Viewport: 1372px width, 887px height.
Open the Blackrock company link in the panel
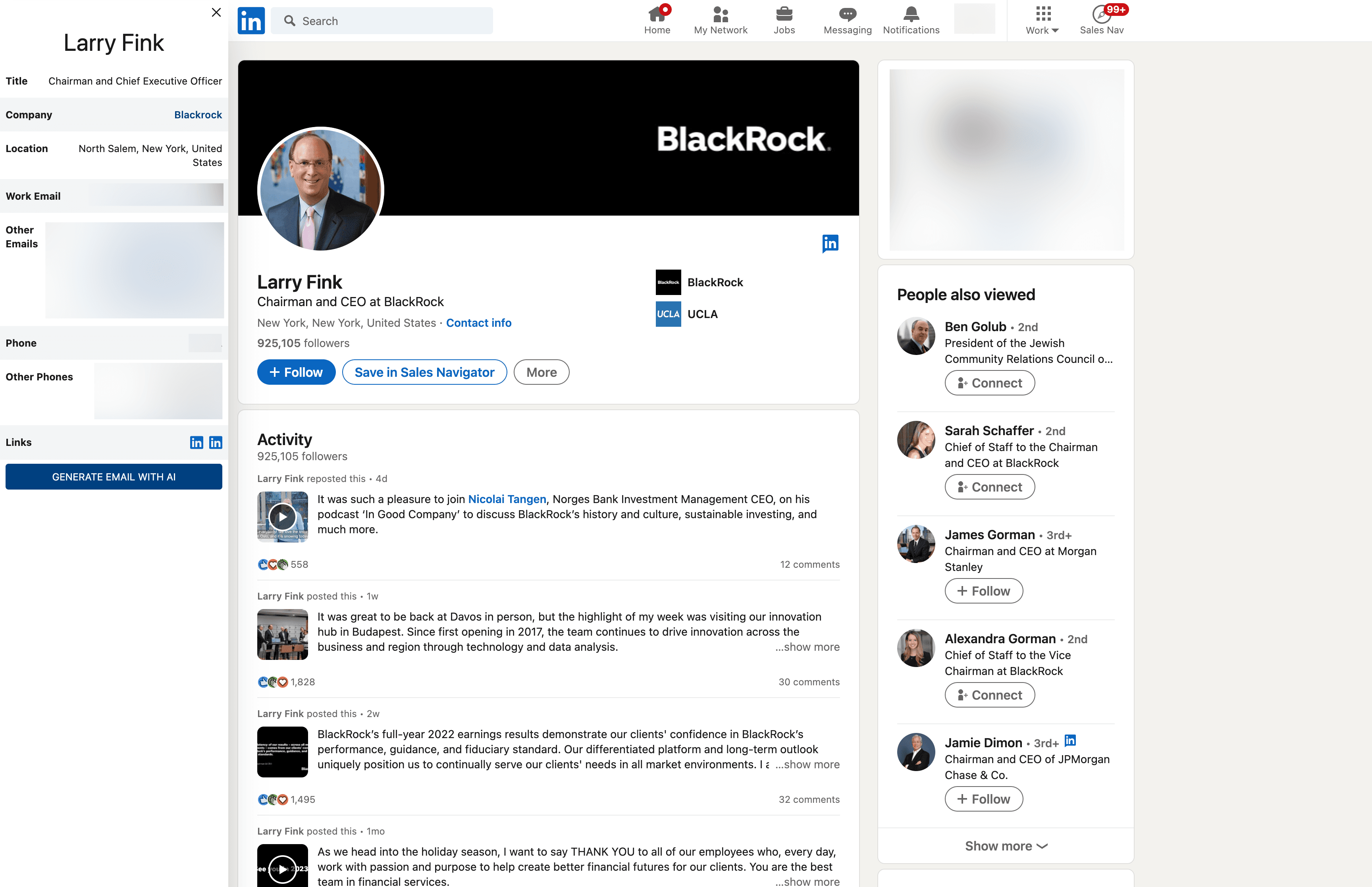tap(197, 115)
